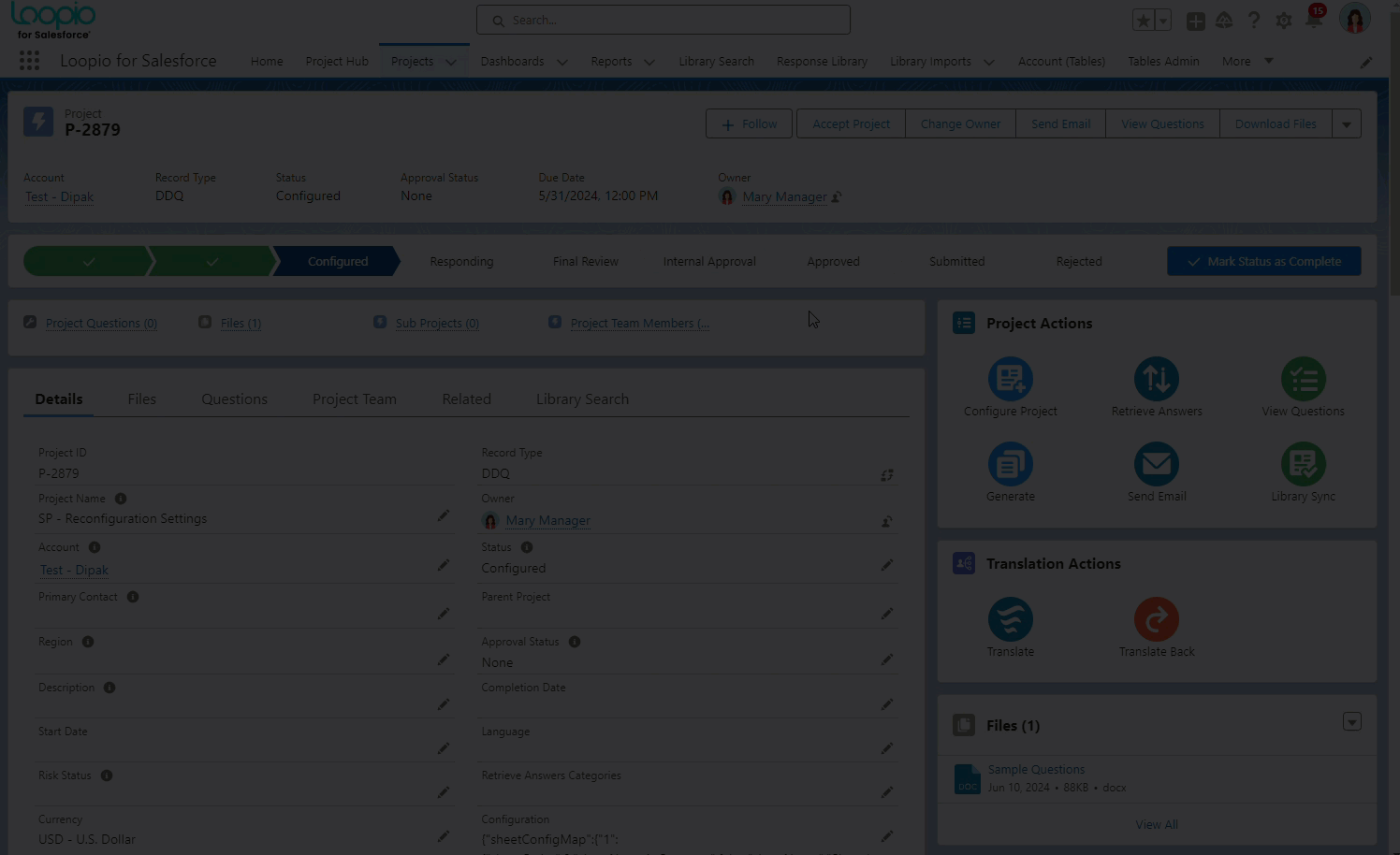The width and height of the screenshot is (1400, 855).
Task: Open the Setup gear menu
Action: 1284,21
